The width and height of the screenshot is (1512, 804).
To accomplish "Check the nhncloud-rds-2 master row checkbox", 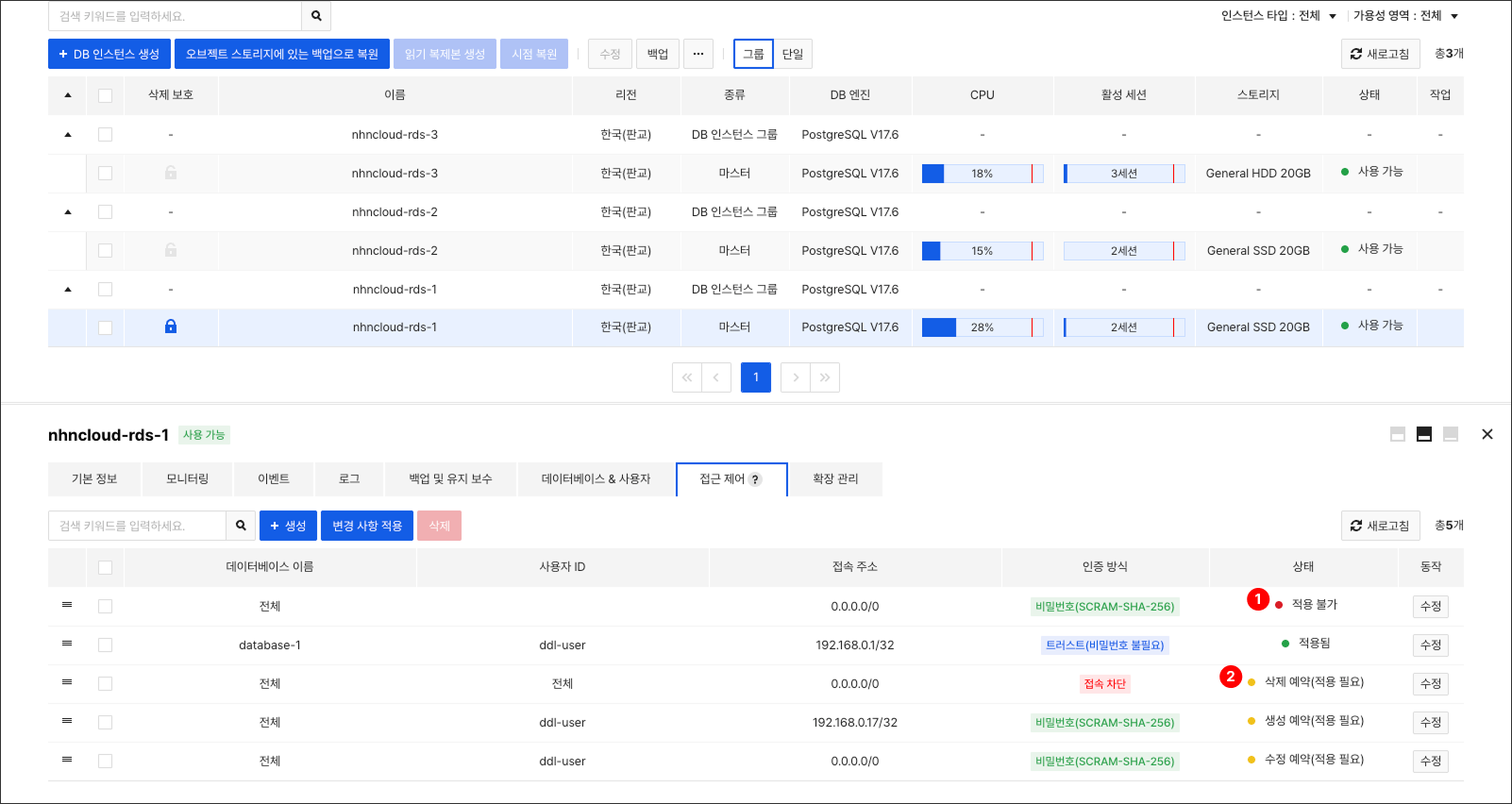I will click(105, 251).
